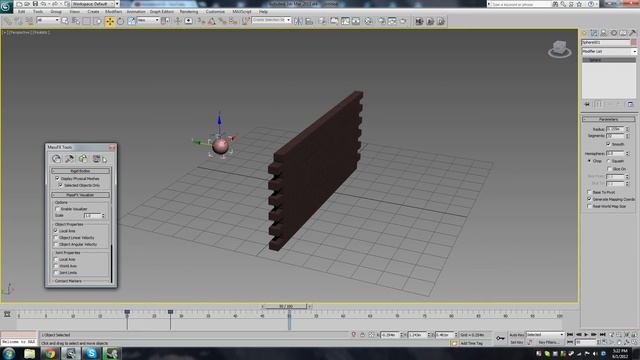Click the Select by Name icon
The height and width of the screenshot is (360, 640).
click(x=76, y=21)
